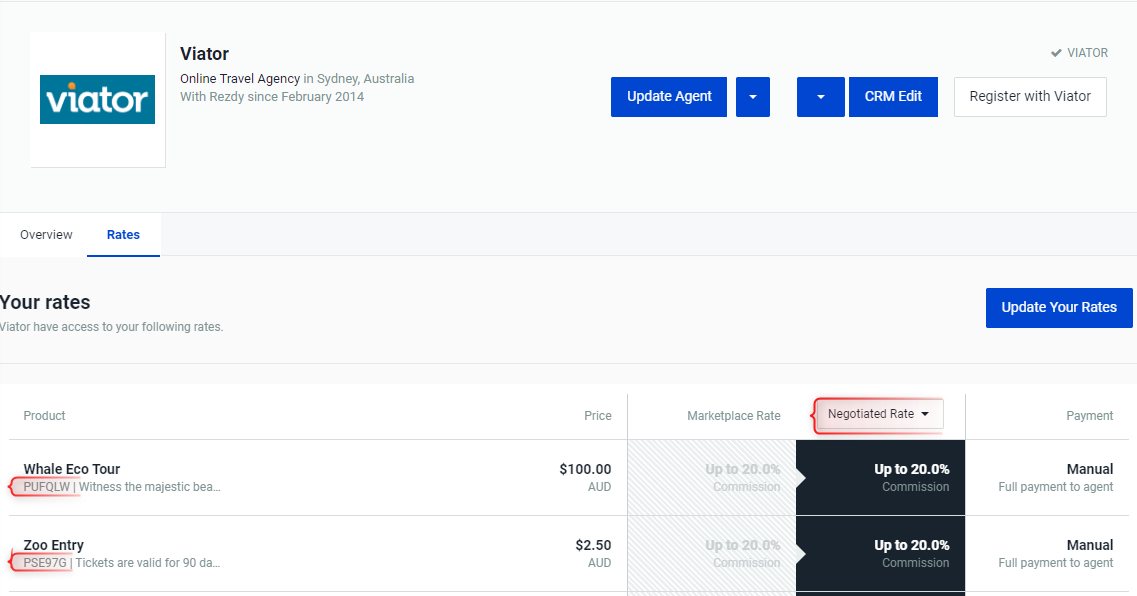Click the Viator agent name heading
This screenshot has width=1137, height=596.
(x=204, y=54)
